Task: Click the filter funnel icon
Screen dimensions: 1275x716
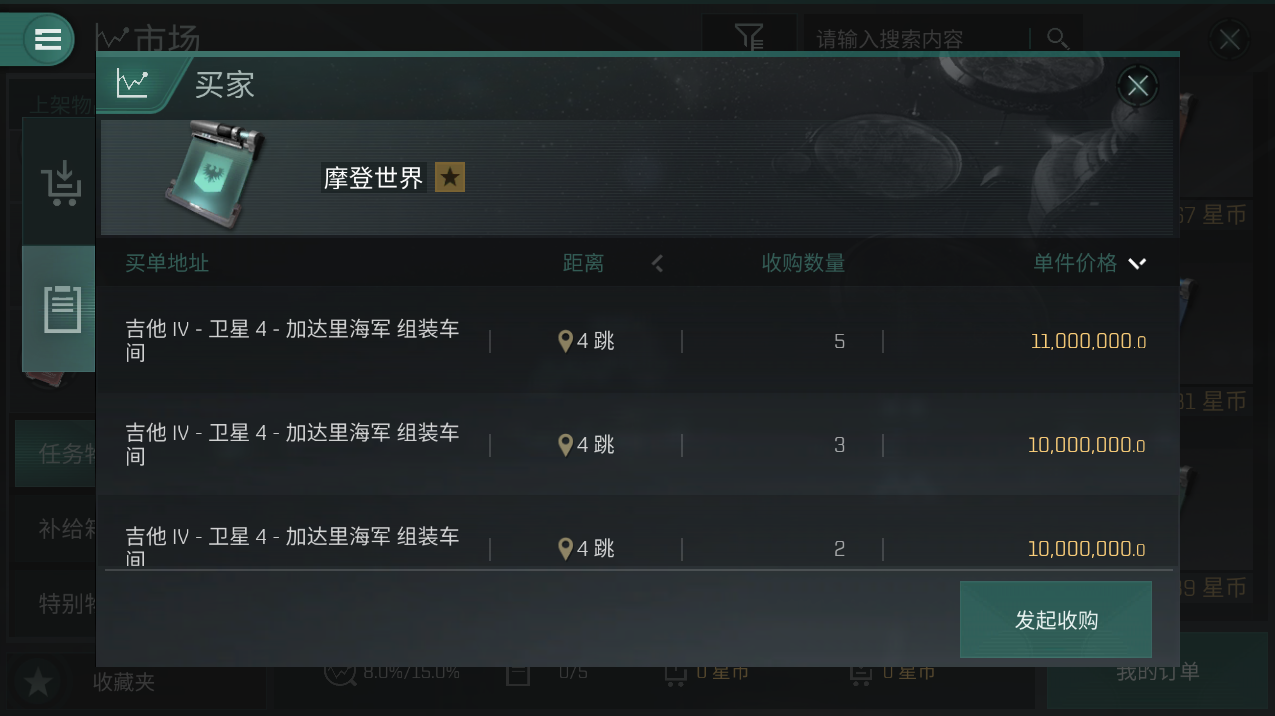Action: click(749, 39)
